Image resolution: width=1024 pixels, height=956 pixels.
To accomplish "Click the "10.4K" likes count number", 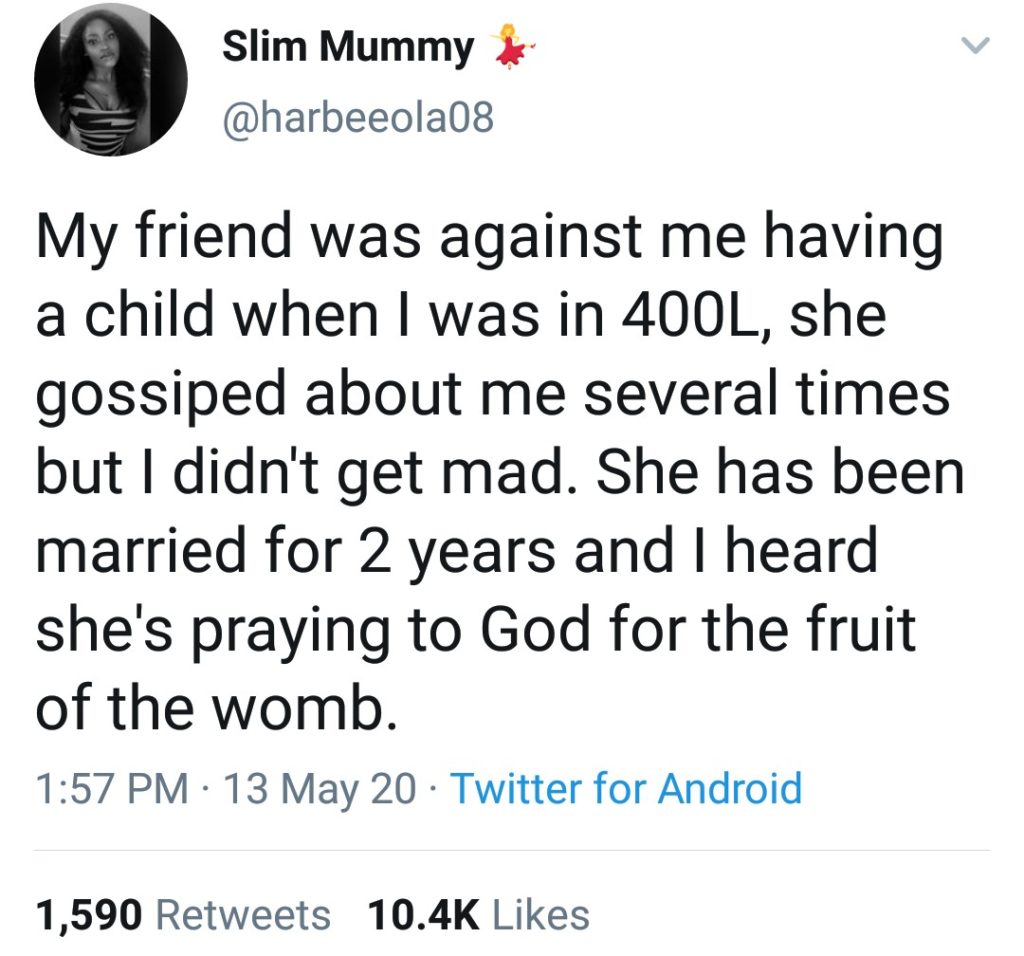I will coord(424,913).
